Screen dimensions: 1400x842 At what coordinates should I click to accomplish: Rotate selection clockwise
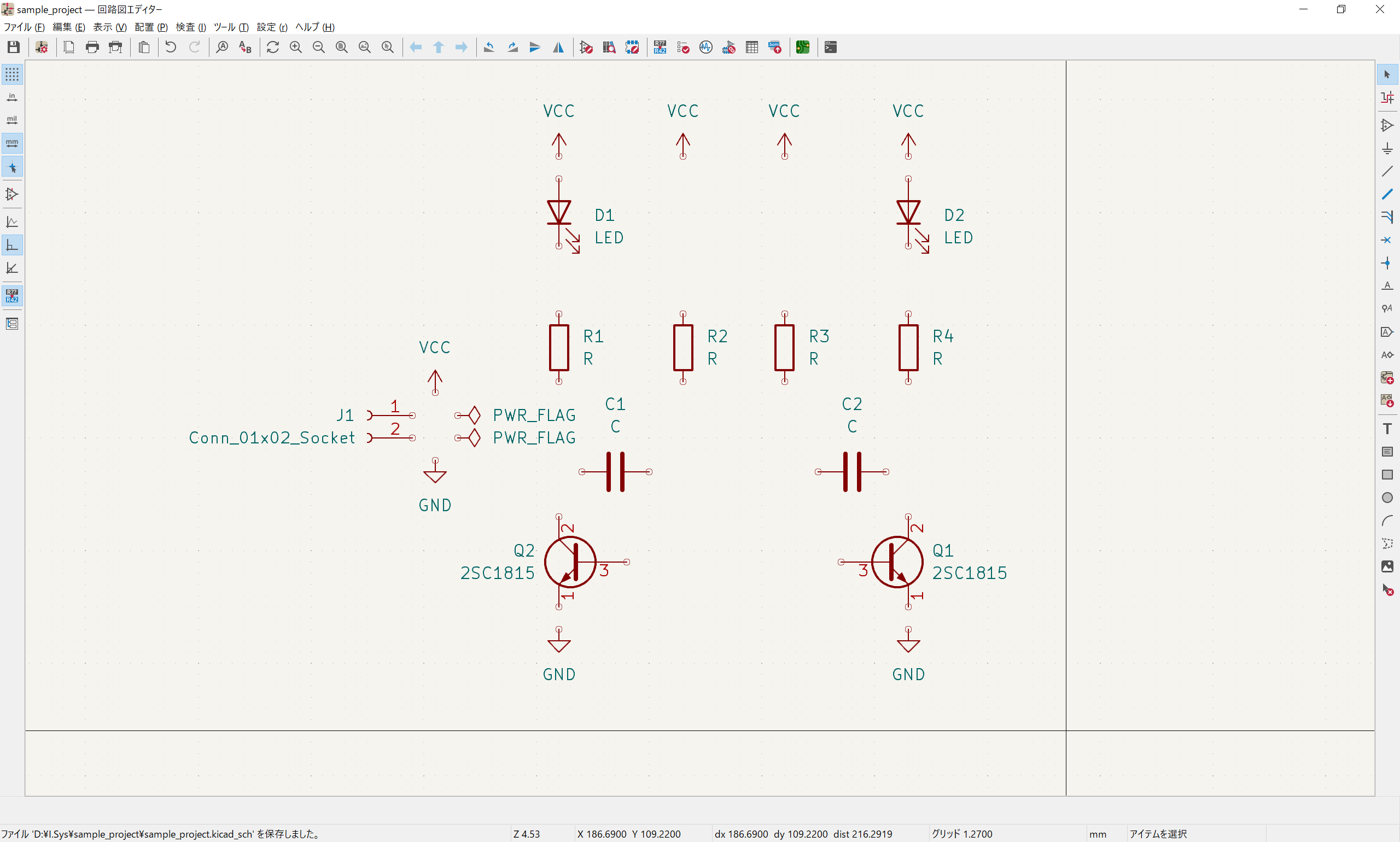512,47
